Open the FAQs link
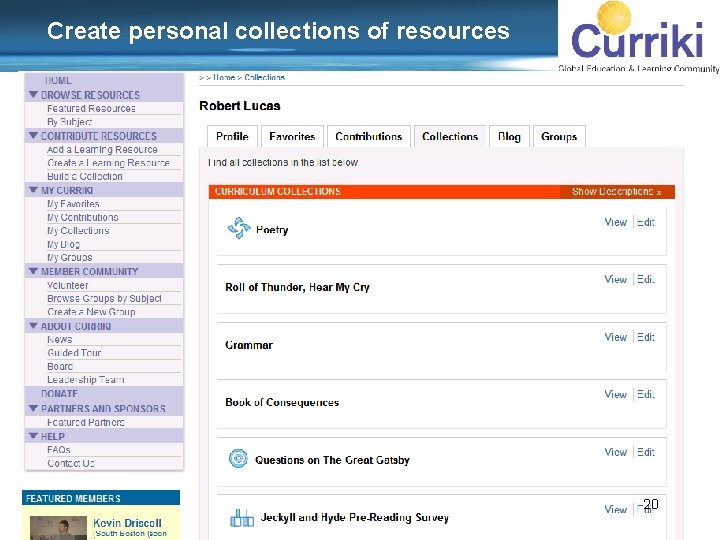Image resolution: width=720 pixels, height=540 pixels. click(59, 450)
